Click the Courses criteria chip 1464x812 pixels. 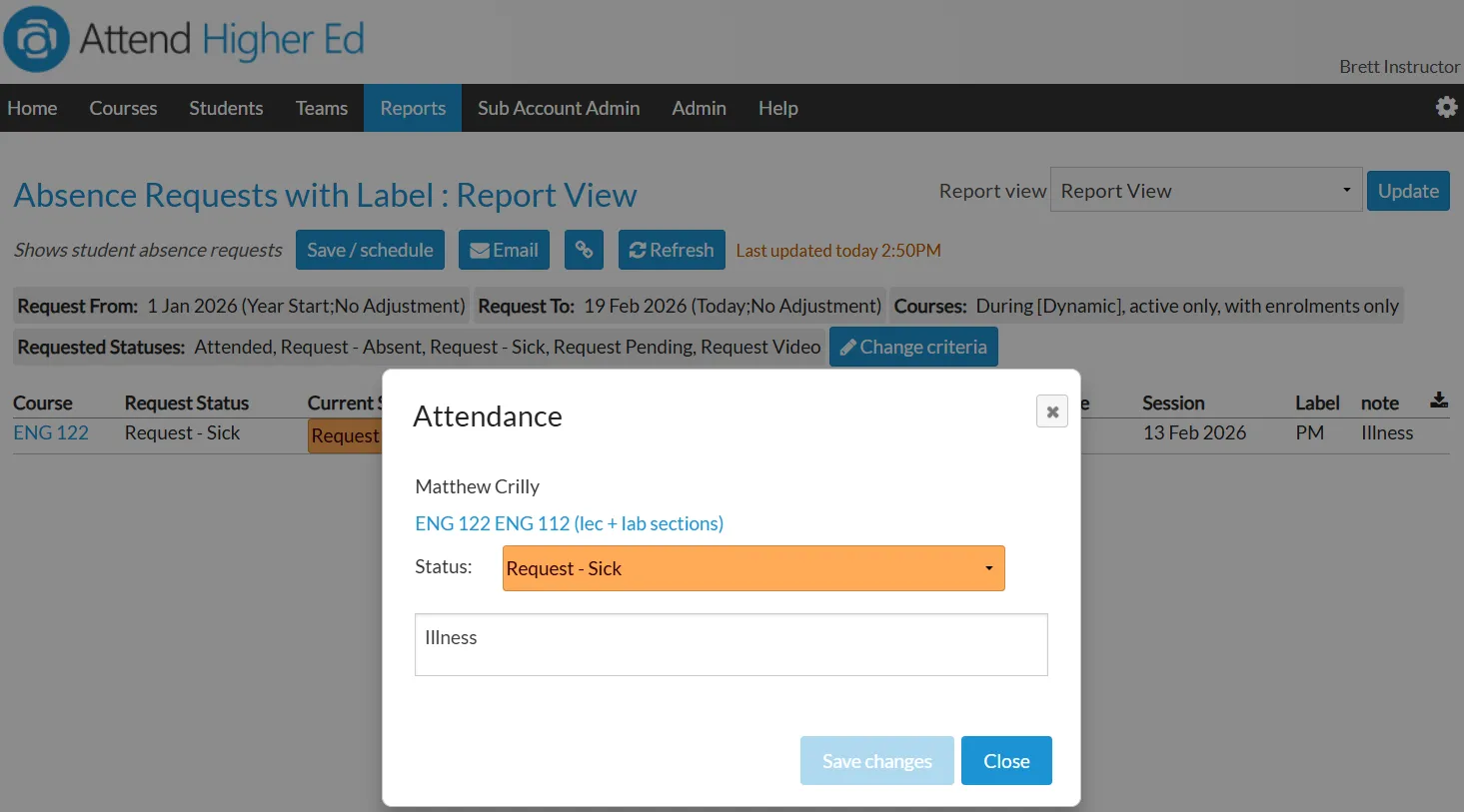tap(1146, 306)
